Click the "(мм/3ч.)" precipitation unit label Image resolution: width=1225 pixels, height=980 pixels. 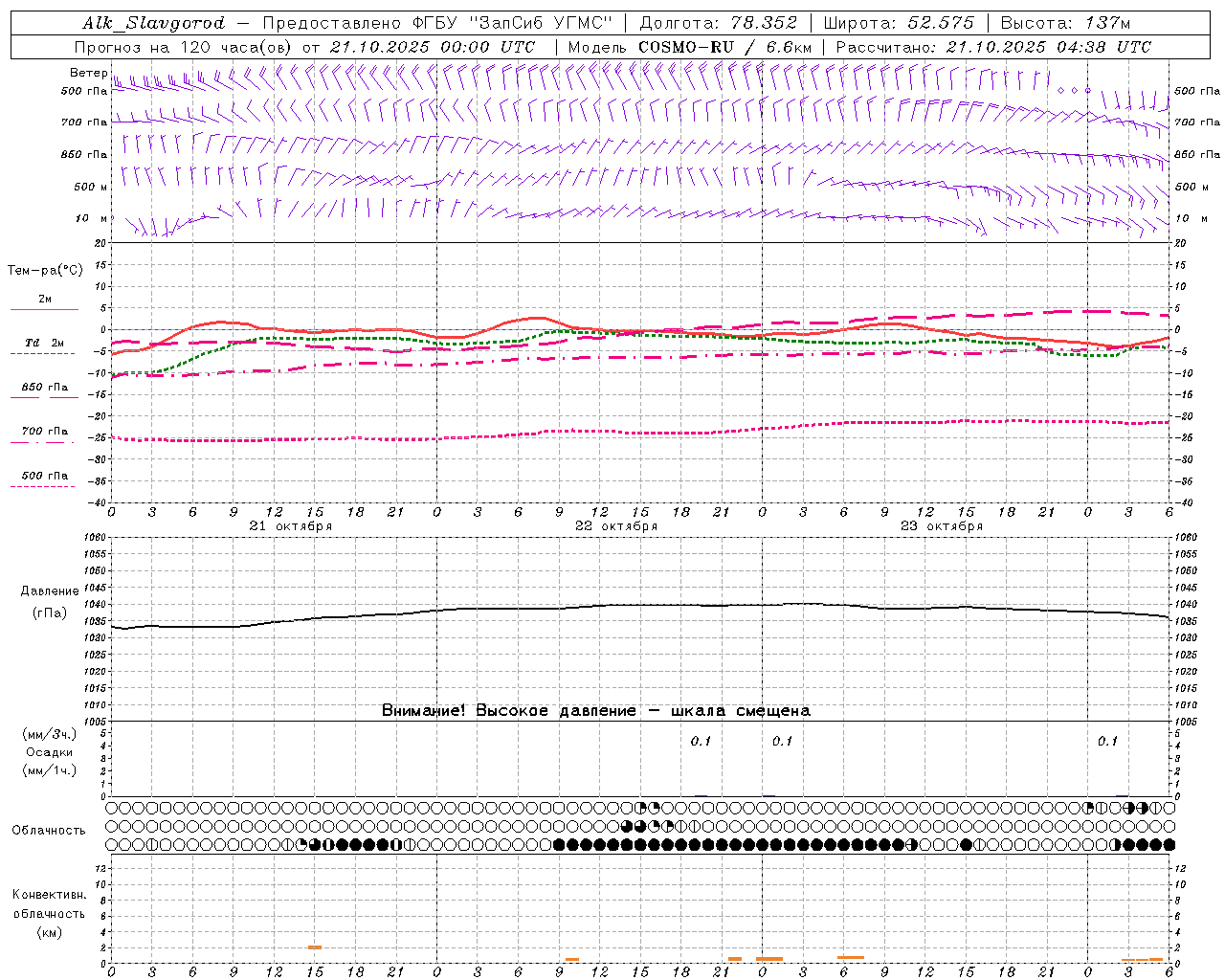click(x=50, y=734)
